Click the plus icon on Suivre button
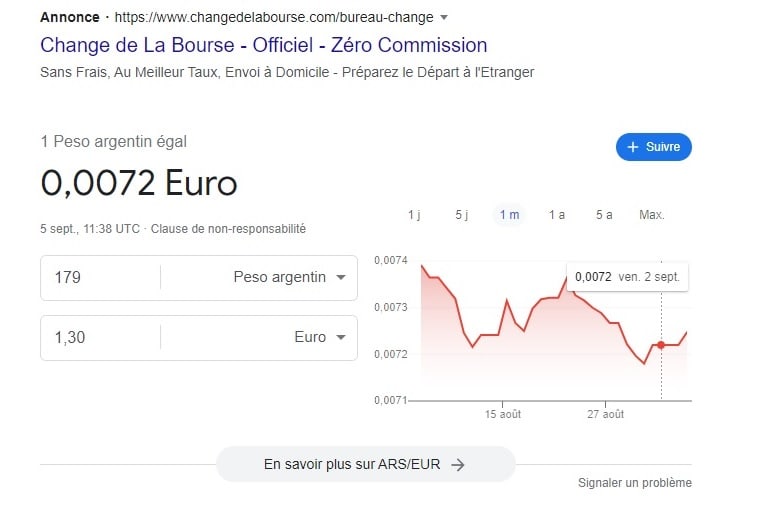The height and width of the screenshot is (513, 771). [632, 147]
